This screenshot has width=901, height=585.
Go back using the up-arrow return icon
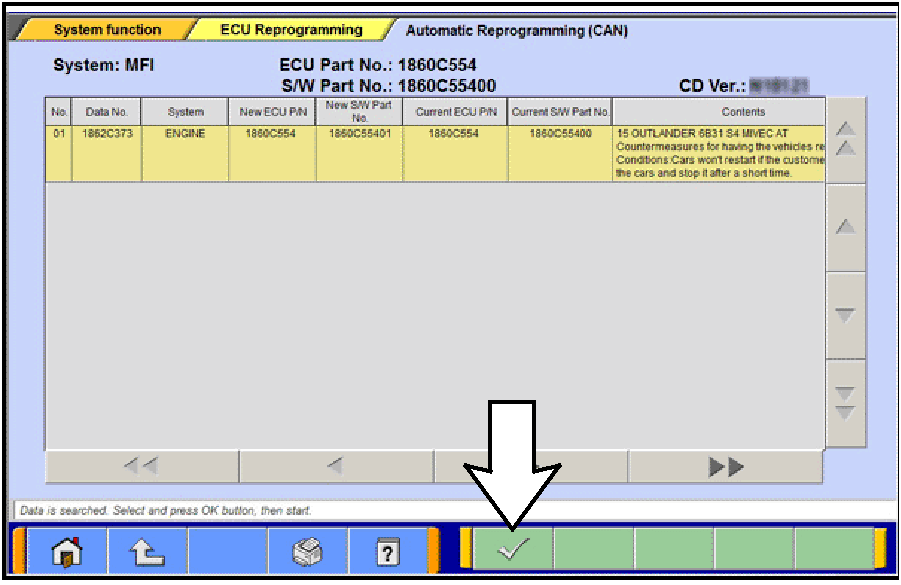(x=148, y=550)
